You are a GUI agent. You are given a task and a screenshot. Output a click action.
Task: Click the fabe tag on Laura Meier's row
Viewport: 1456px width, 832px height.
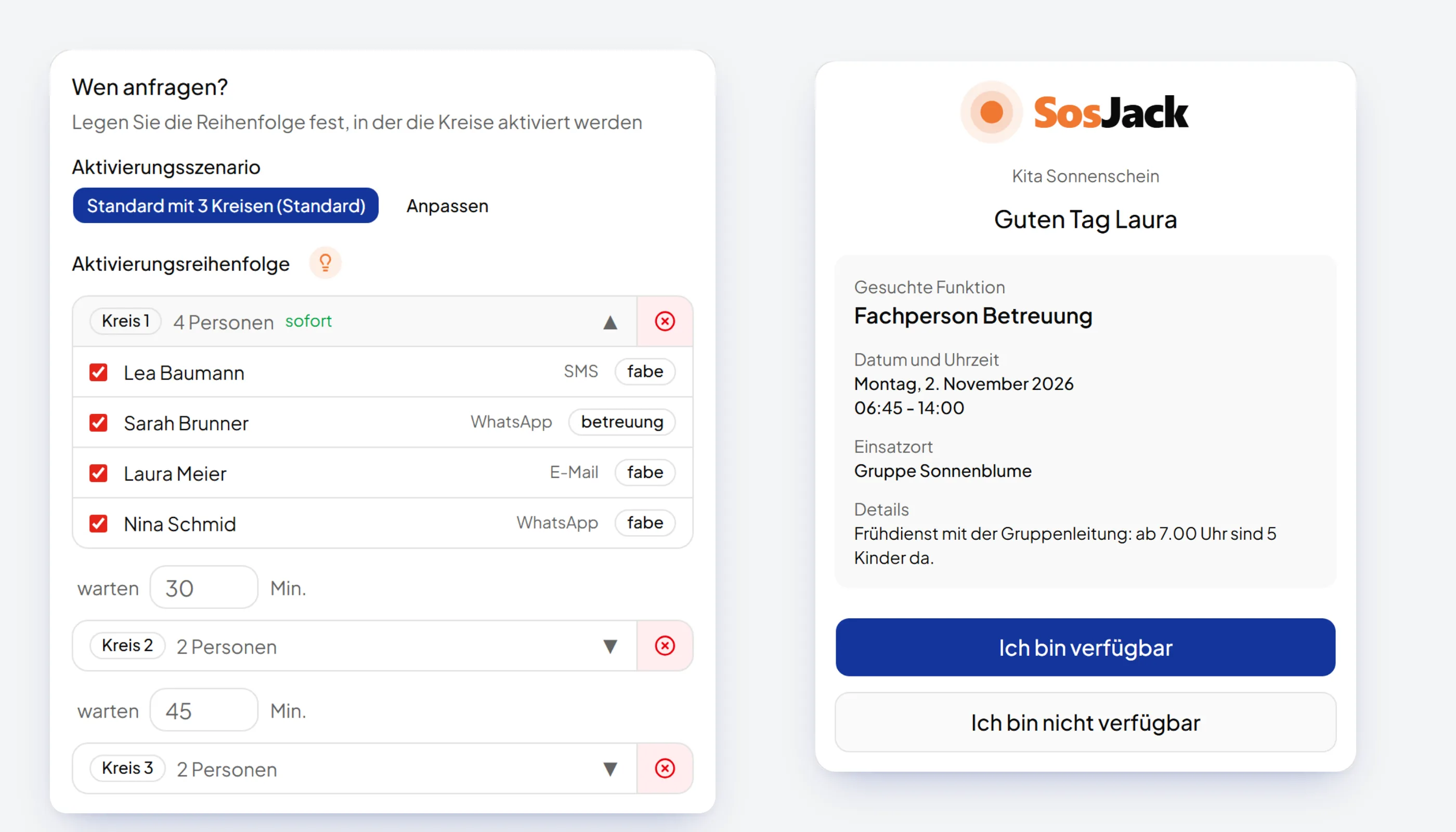(645, 472)
